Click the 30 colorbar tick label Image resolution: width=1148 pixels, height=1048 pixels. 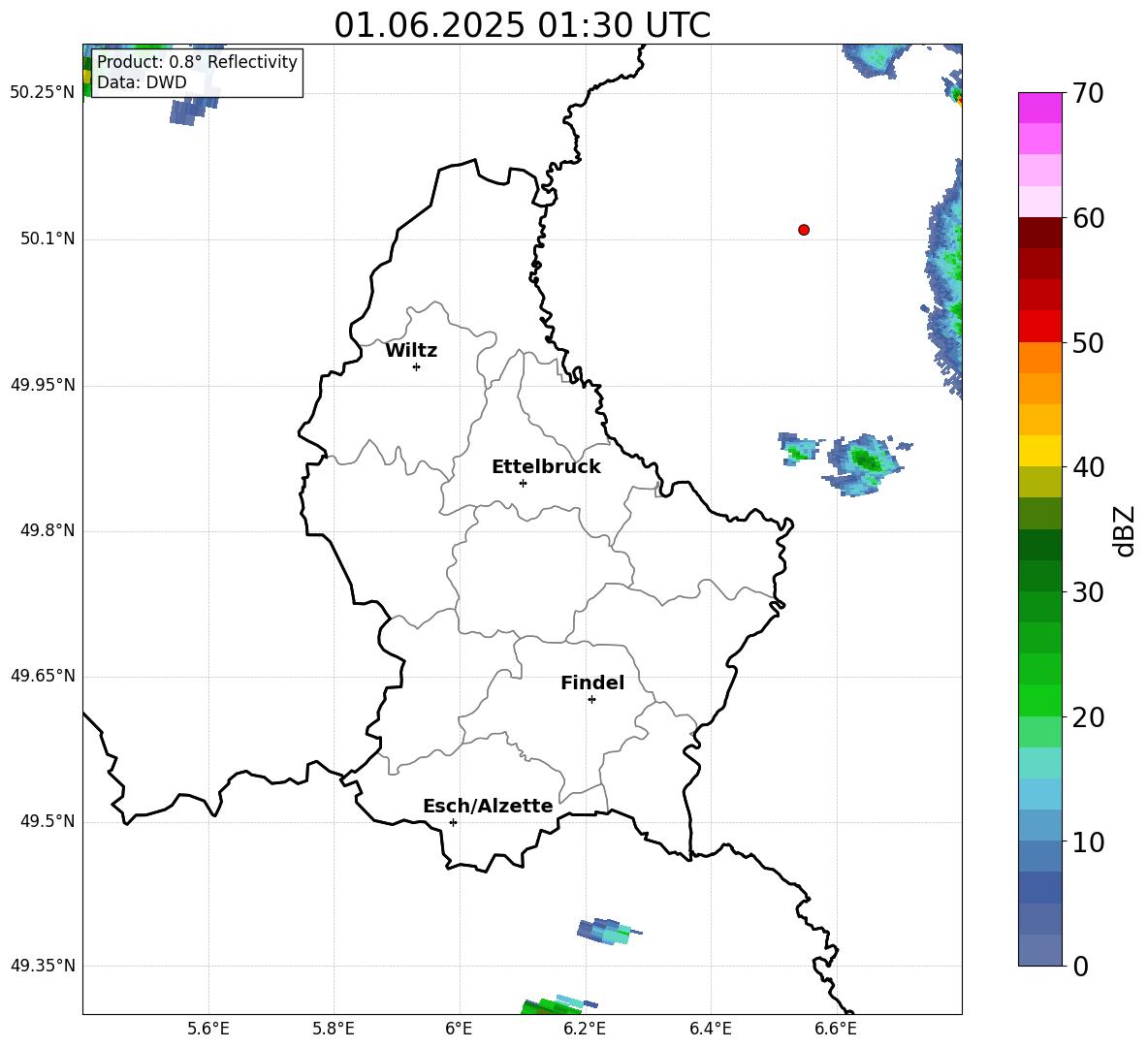pyautogui.click(x=1089, y=592)
